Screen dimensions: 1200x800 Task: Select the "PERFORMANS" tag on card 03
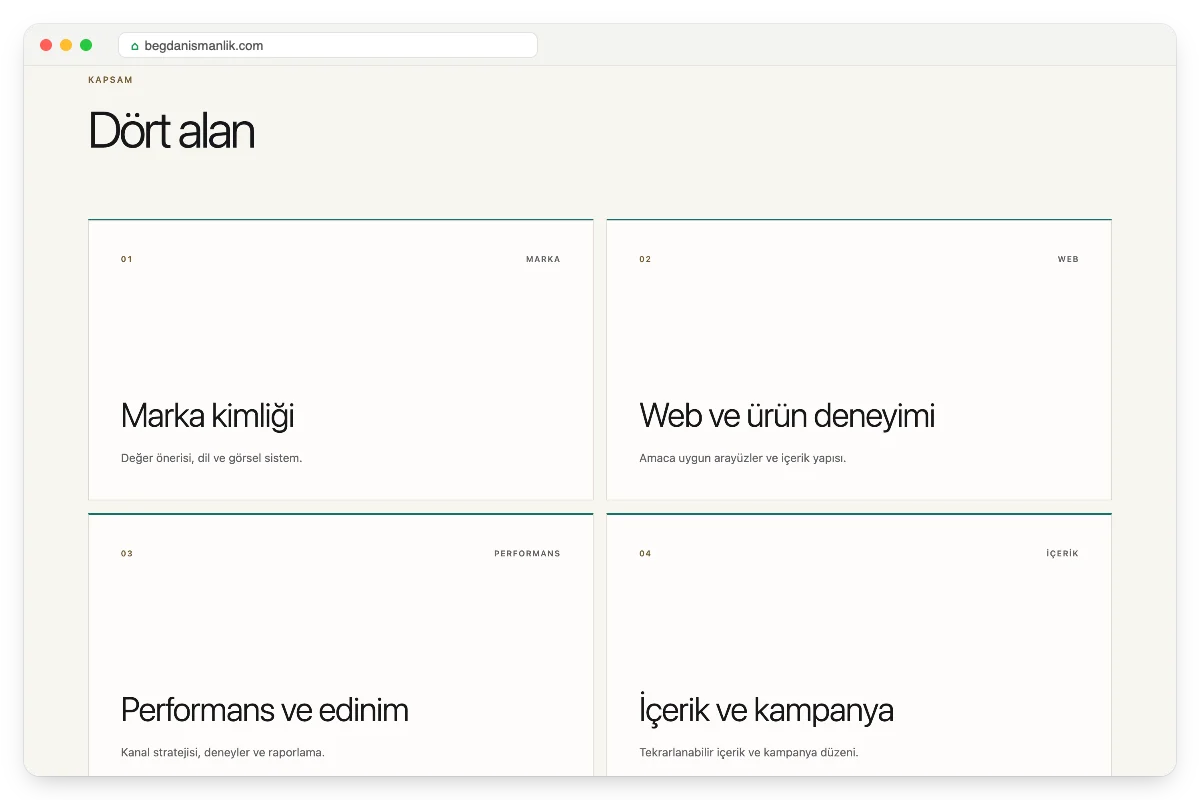[527, 553]
